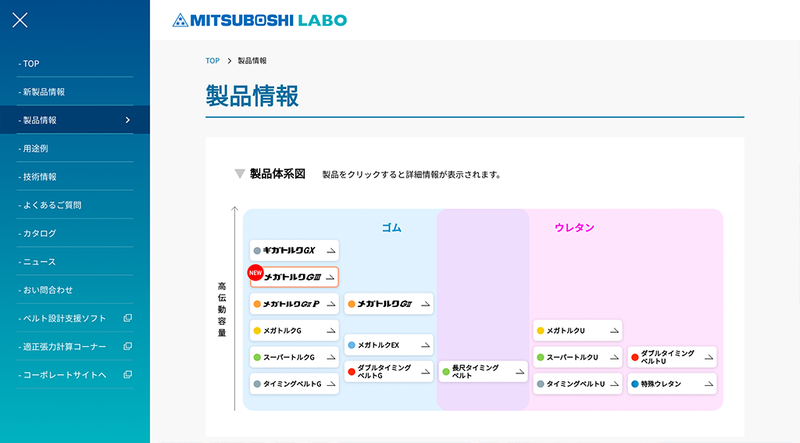Click the arrow on ギガトルクGX
The height and width of the screenshot is (443, 800).
point(331,251)
